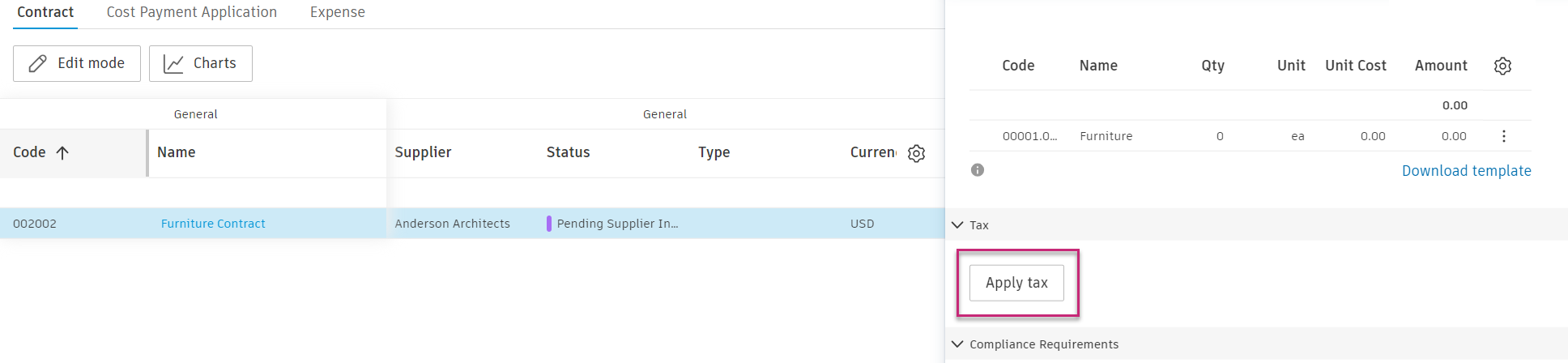The width and height of the screenshot is (1568, 363).
Task: Collapse the Tax section
Action: [x=957, y=225]
